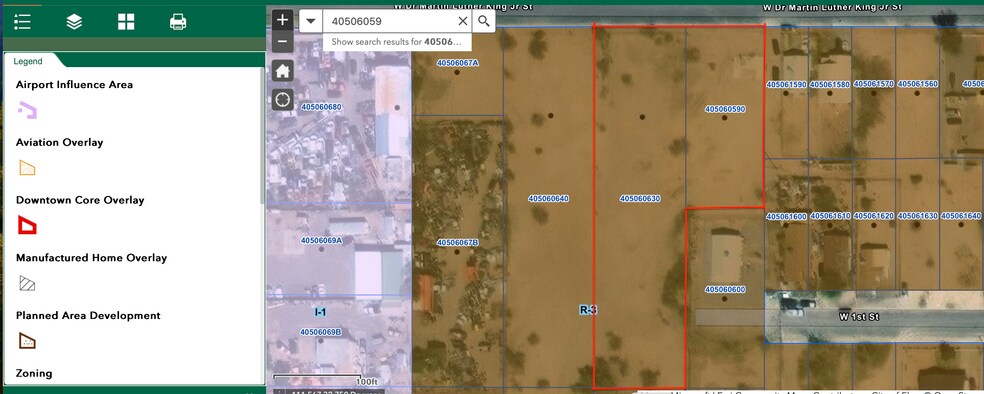Click parcel label 405061590
The image size is (984, 394).
pyautogui.click(x=786, y=84)
